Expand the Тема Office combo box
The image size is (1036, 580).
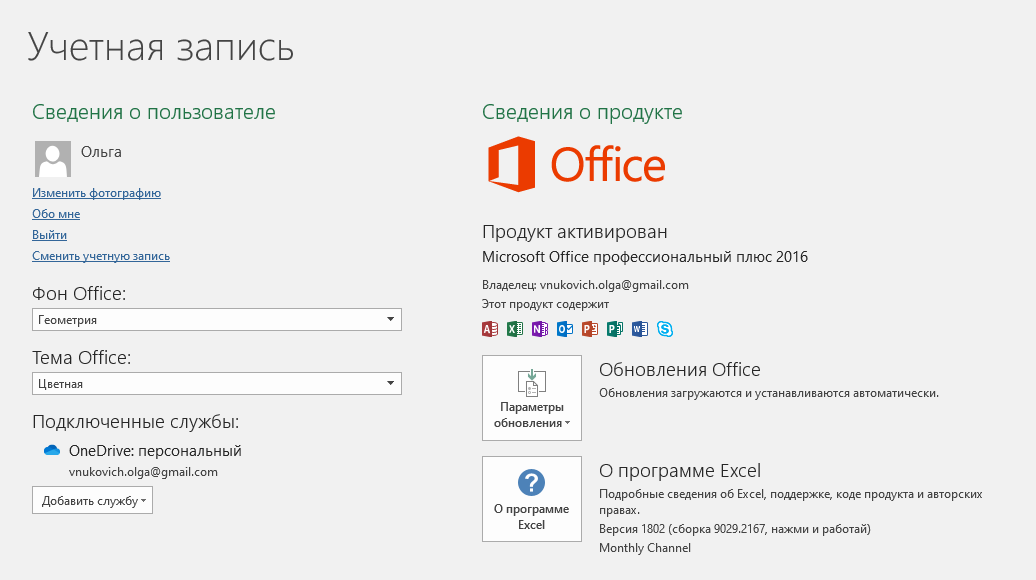[217, 384]
